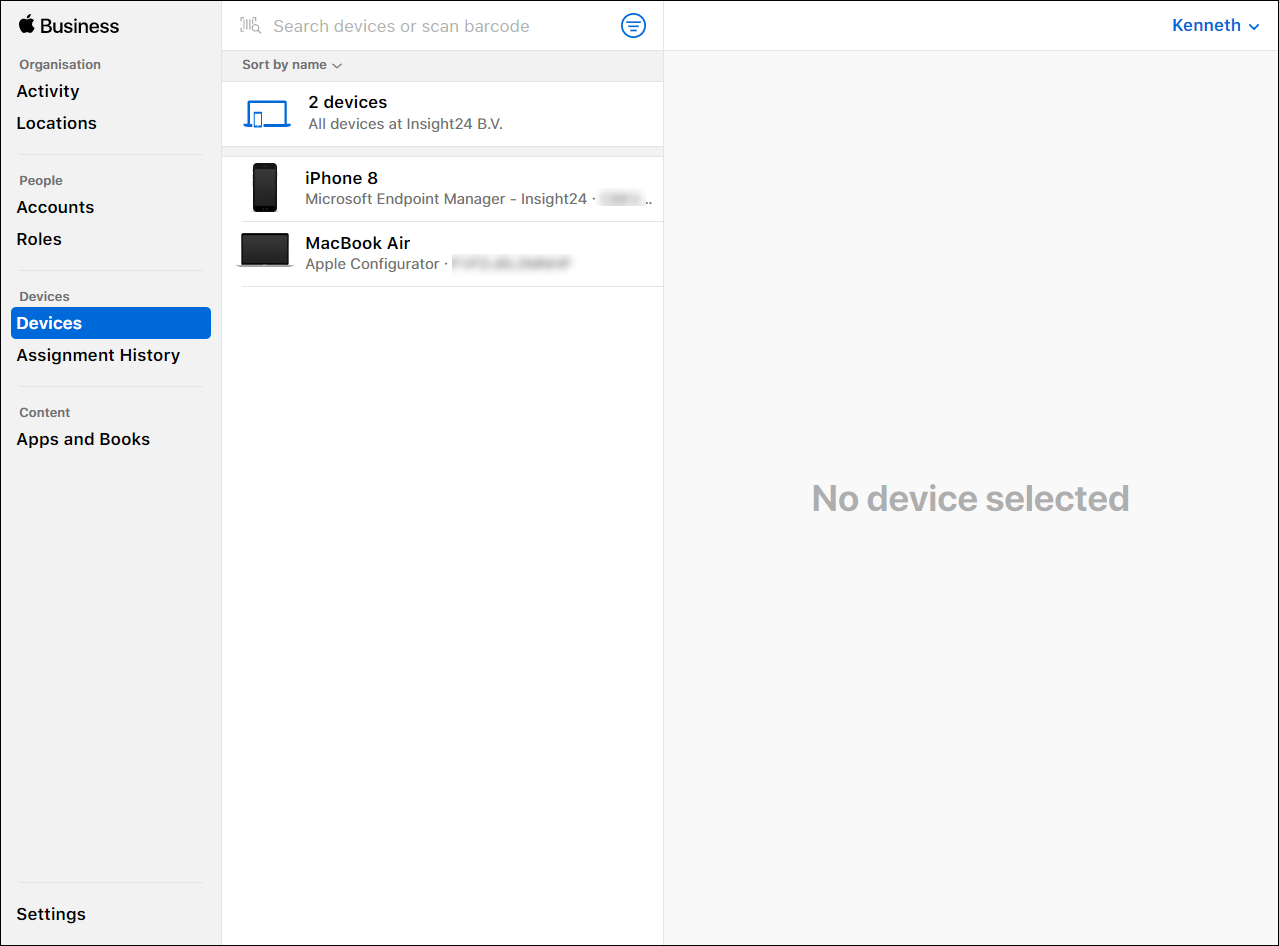1279x946 pixels.
Task: Go to Activity in sidebar
Action: pyautogui.click(x=48, y=91)
